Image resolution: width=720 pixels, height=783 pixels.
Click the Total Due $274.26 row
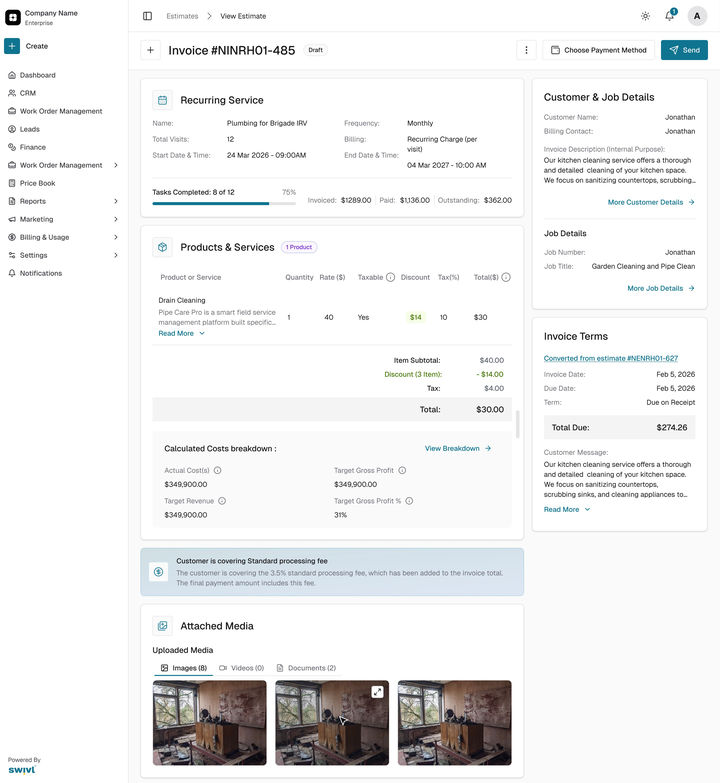tap(619, 427)
